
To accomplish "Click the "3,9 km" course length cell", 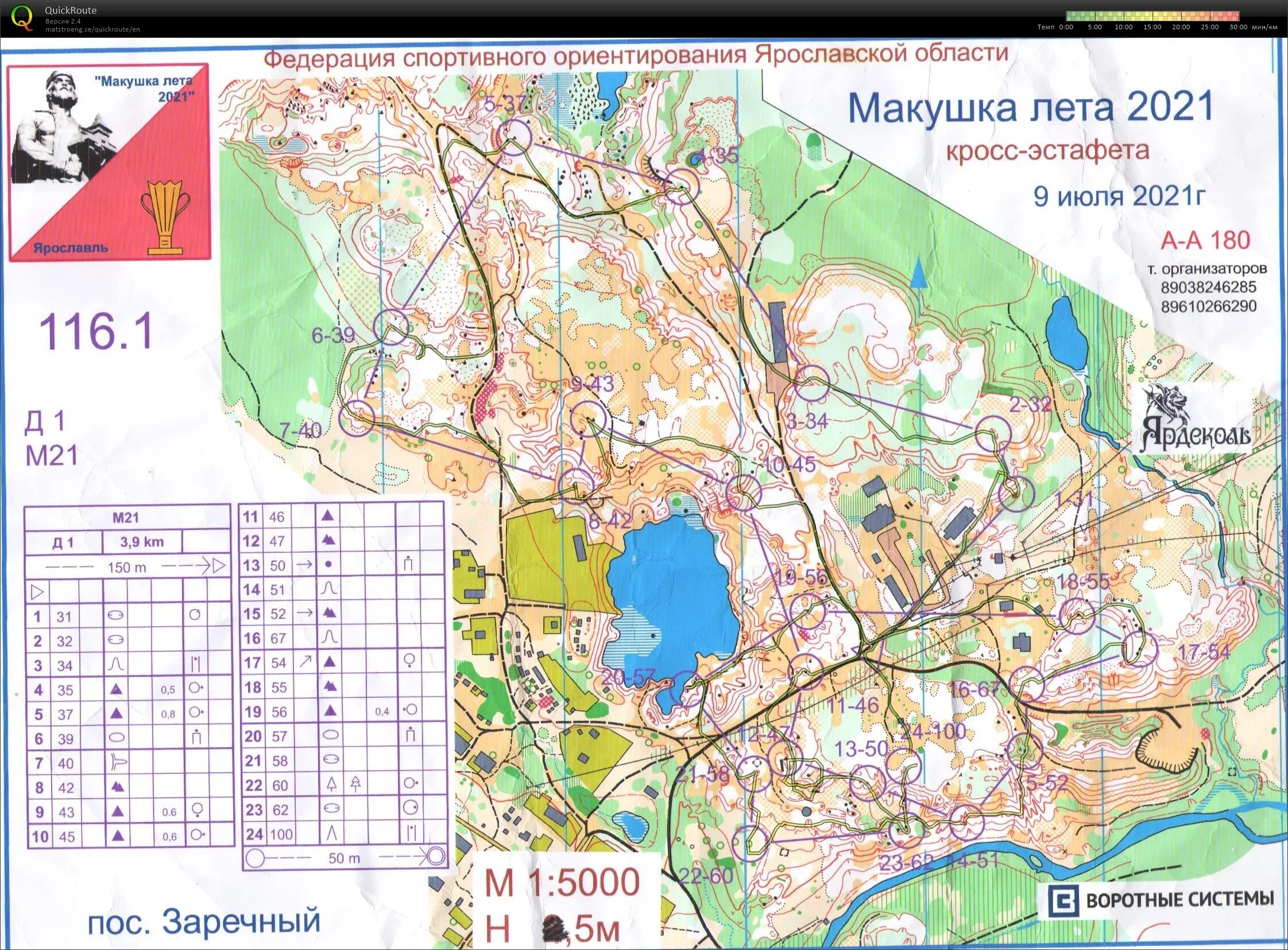I will click(x=142, y=542).
